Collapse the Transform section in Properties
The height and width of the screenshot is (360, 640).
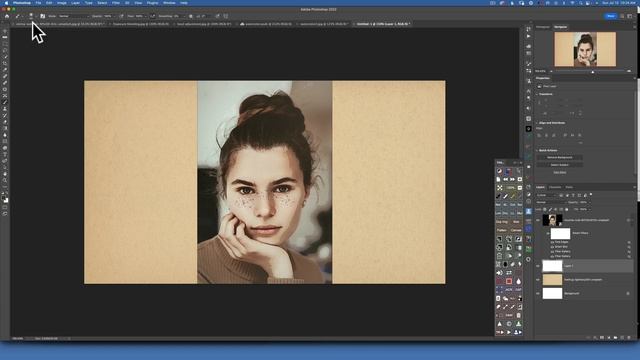tap(537, 94)
